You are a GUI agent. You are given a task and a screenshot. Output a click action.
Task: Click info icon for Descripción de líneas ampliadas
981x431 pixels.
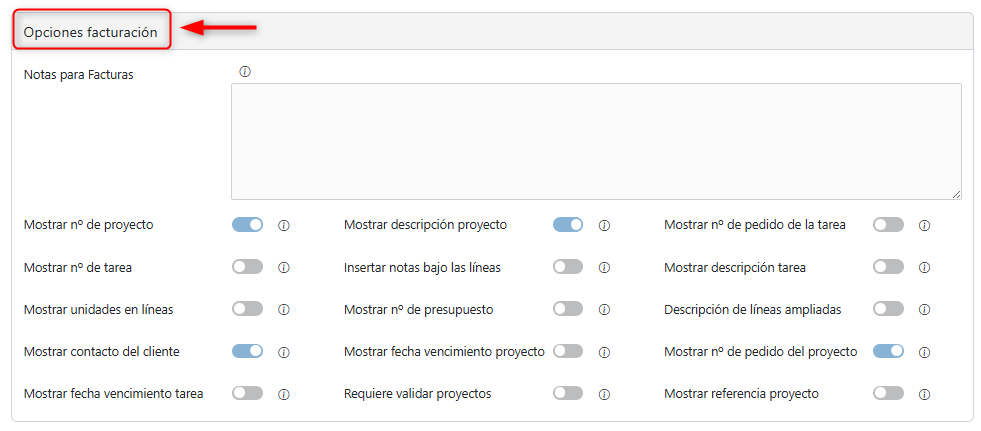(x=924, y=310)
